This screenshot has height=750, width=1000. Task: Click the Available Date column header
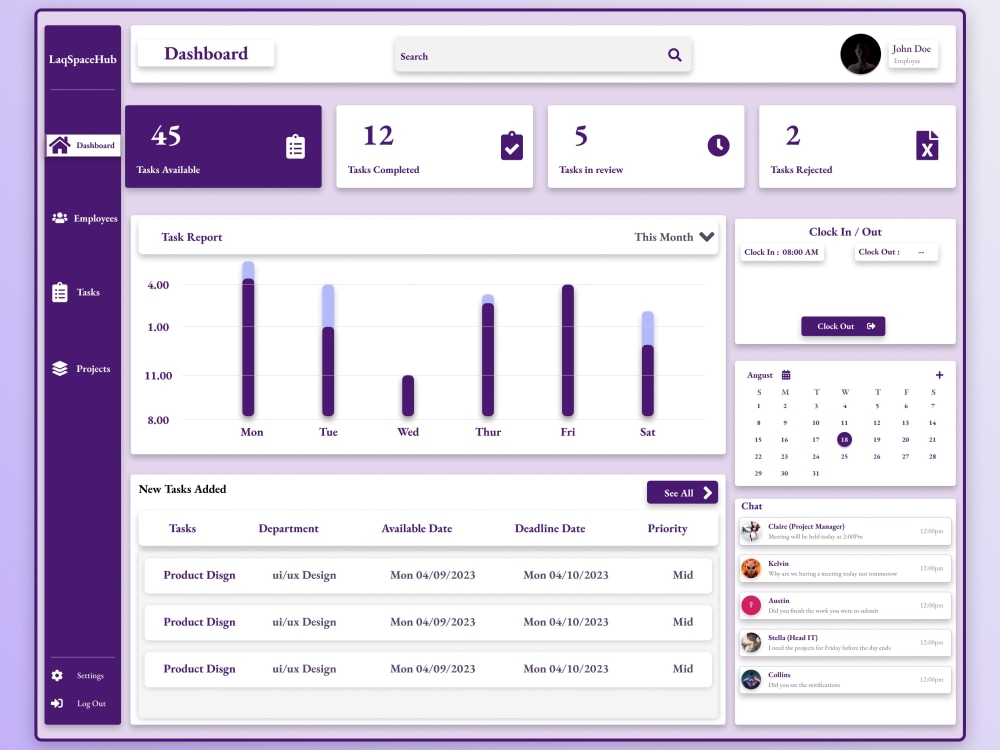point(416,528)
